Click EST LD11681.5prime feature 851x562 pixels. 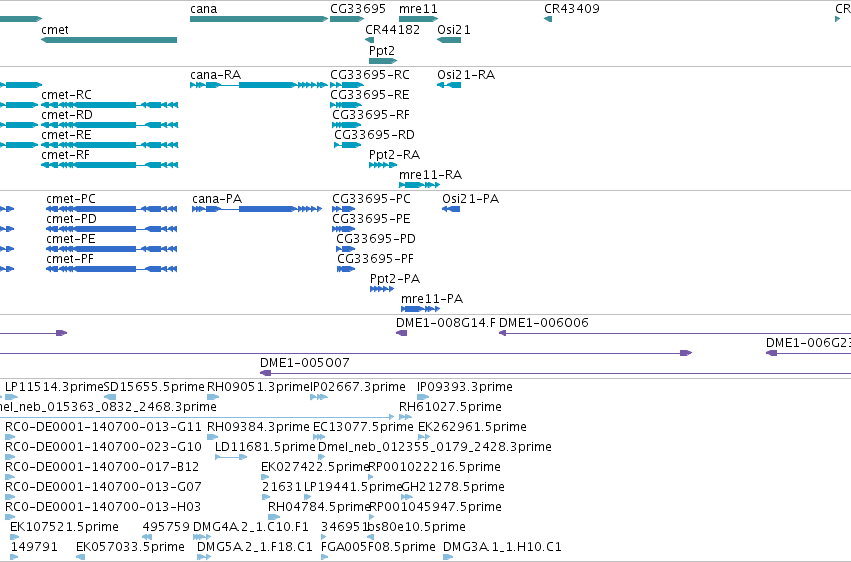(231, 457)
